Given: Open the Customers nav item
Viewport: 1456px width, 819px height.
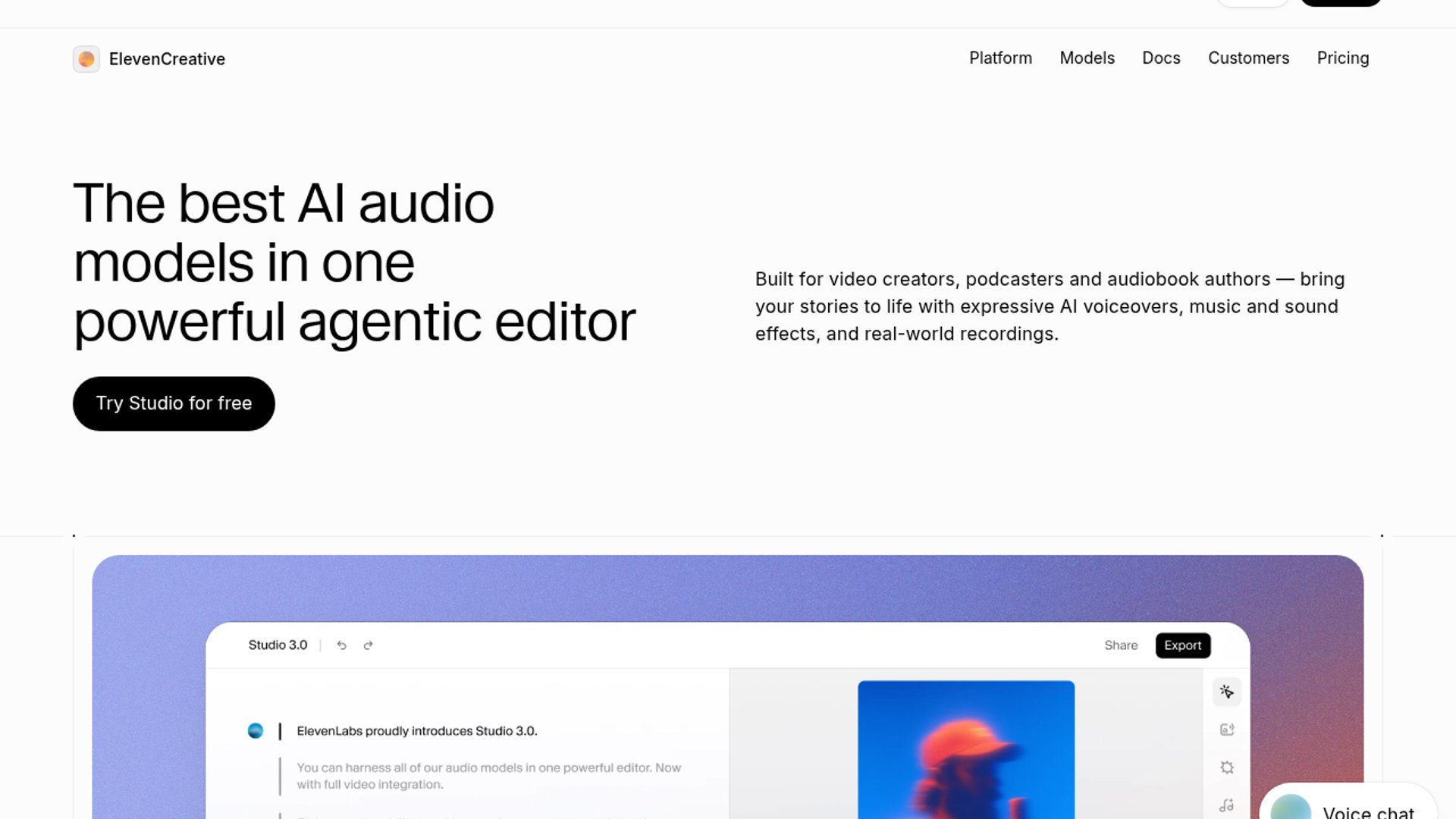Looking at the screenshot, I should point(1248,58).
